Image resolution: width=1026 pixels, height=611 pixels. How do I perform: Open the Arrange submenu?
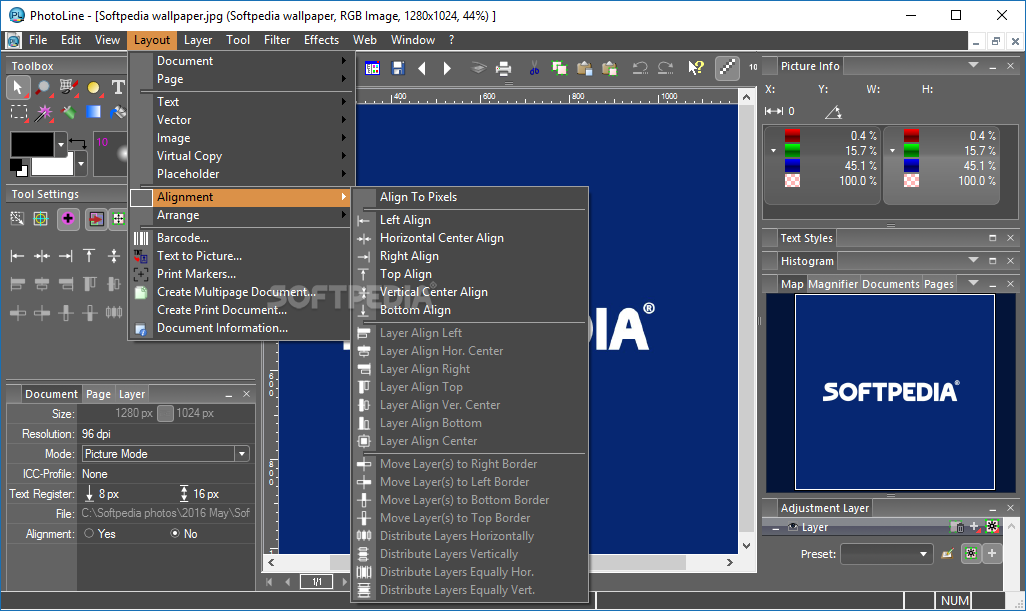(x=241, y=215)
